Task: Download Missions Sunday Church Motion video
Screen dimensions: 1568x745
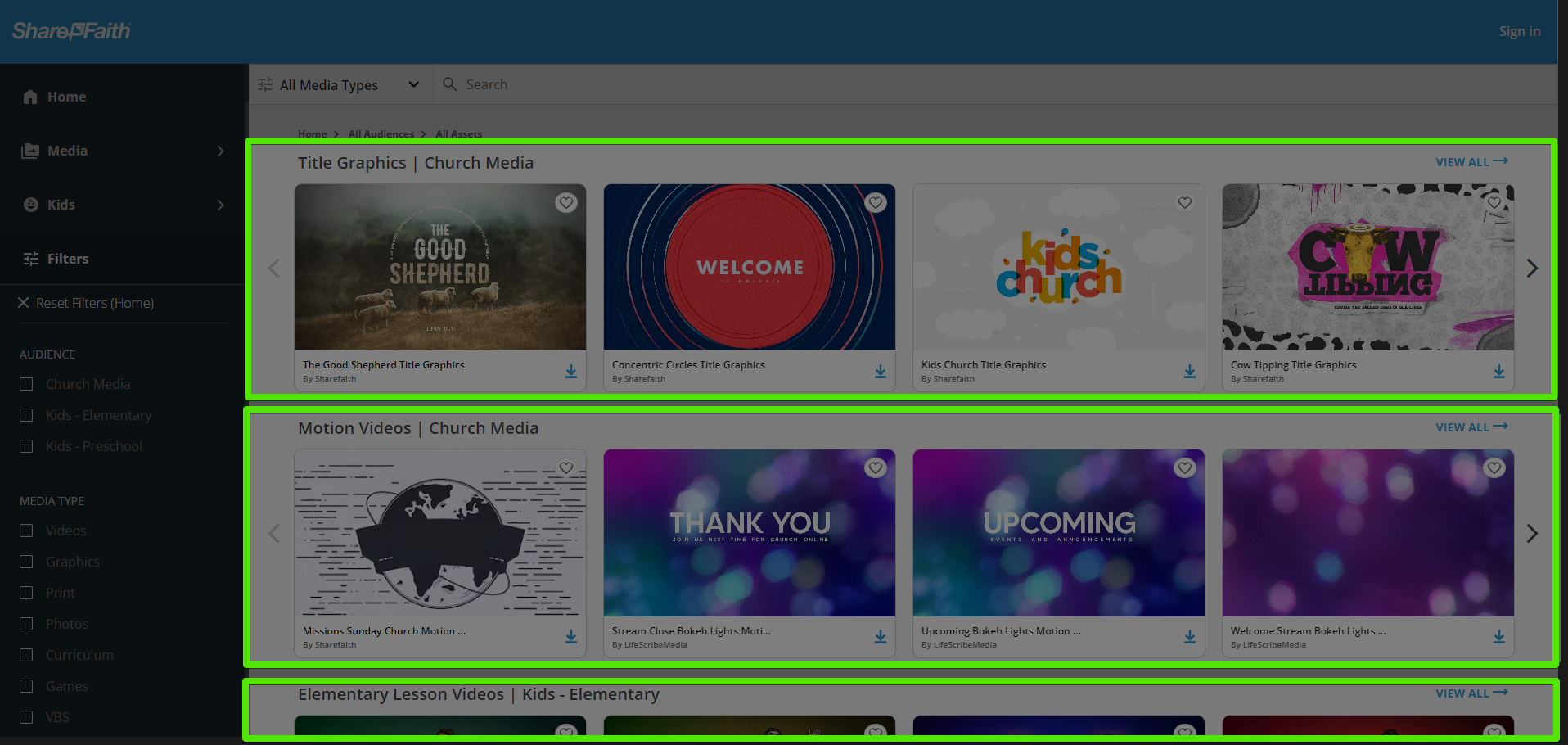Action: pos(570,637)
